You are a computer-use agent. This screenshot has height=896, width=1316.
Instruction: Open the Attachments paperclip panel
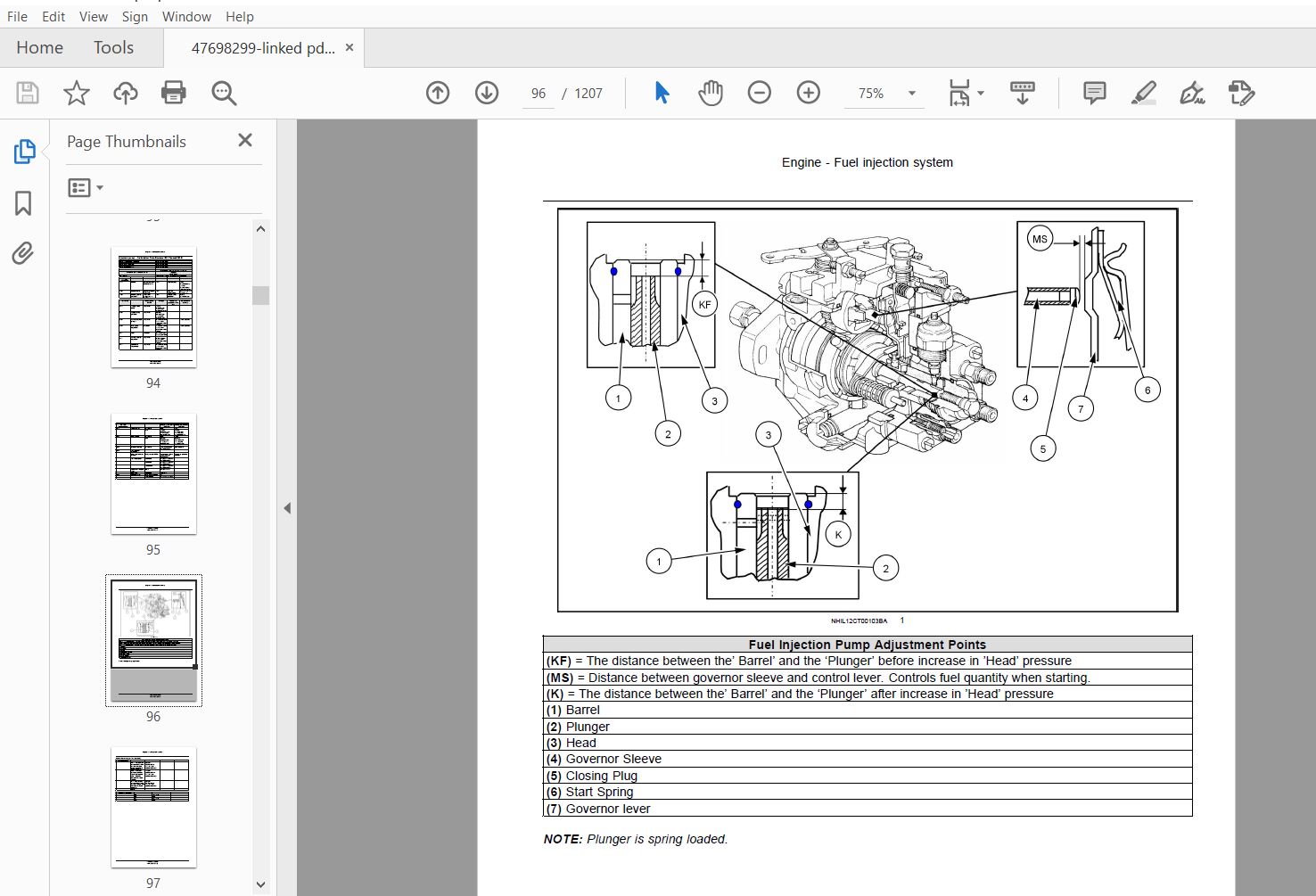(x=23, y=254)
